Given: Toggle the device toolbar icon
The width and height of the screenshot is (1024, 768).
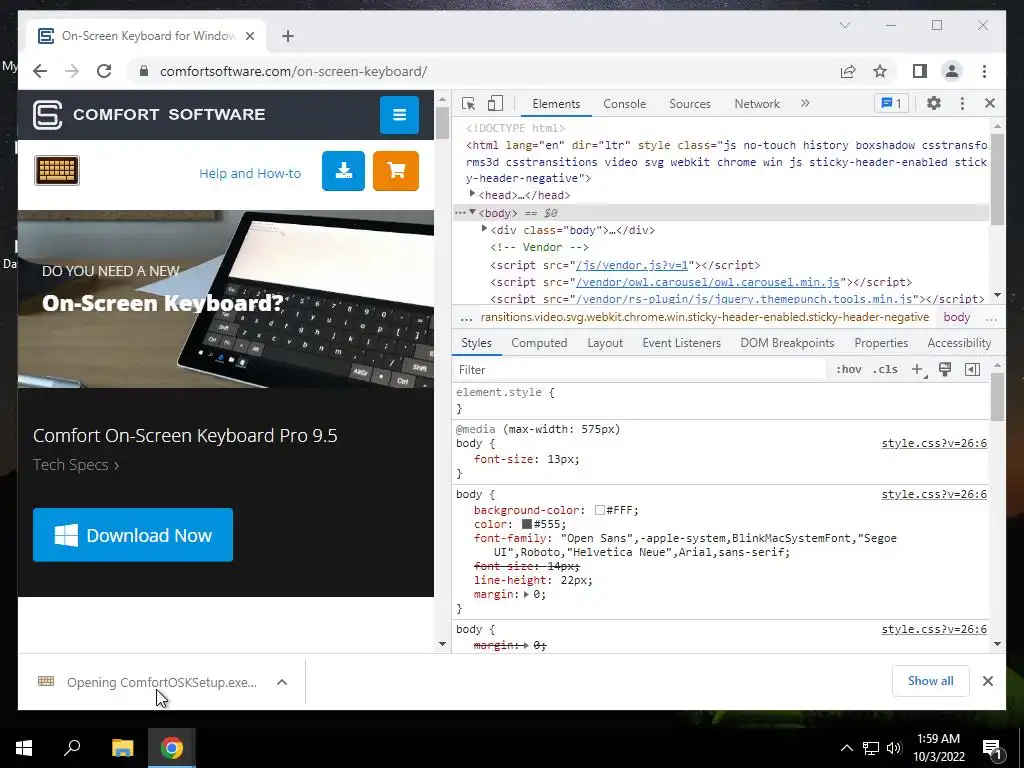Looking at the screenshot, I should pos(496,103).
